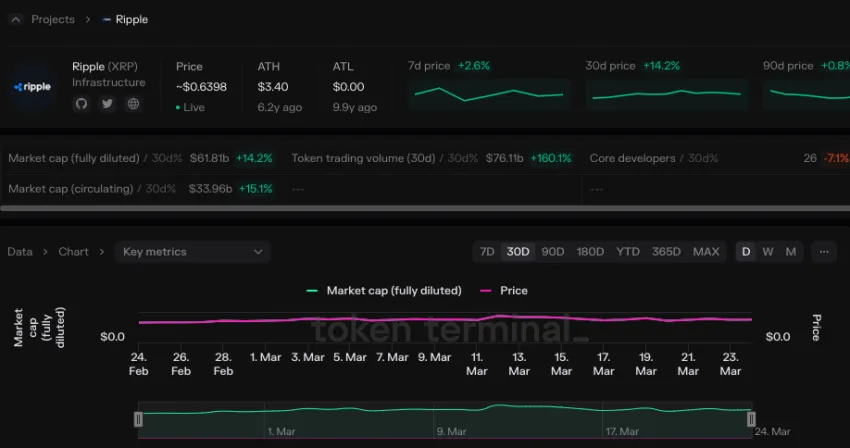Switch to daily (D) granularity

(746, 252)
